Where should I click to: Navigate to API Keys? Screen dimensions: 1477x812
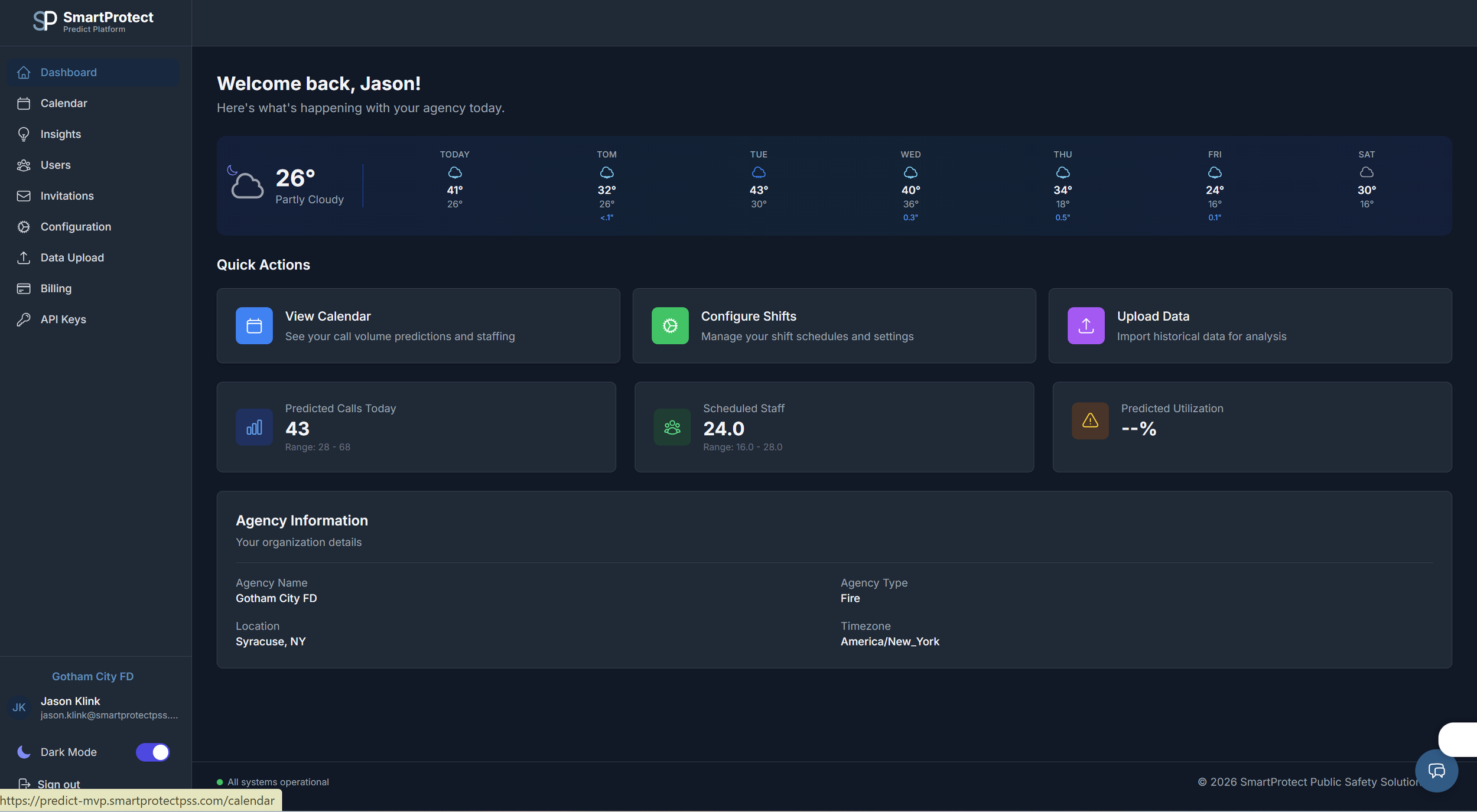(x=63, y=319)
